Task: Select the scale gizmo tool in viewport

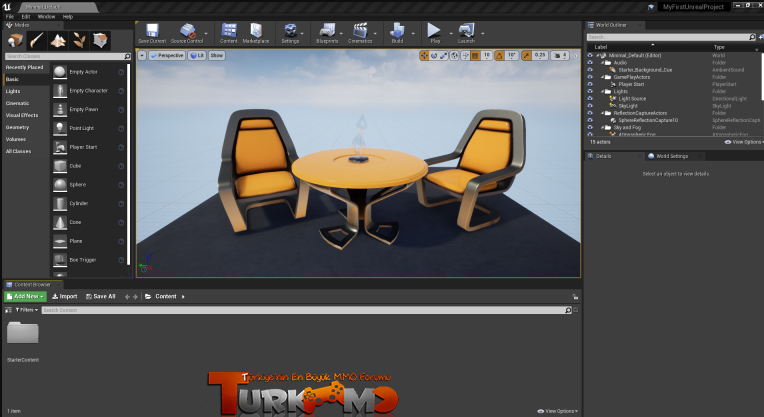Action: [443, 56]
